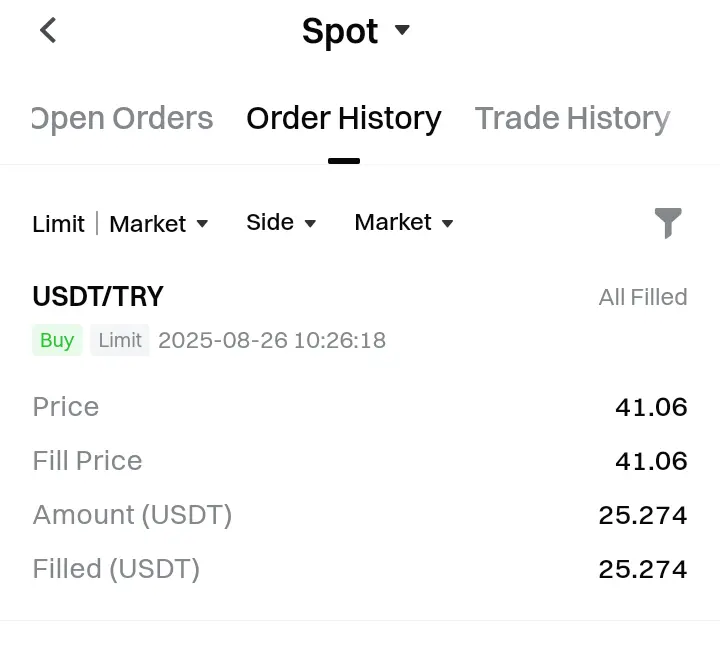The image size is (720, 653).
Task: Select the Order History tab
Action: pyautogui.click(x=343, y=118)
